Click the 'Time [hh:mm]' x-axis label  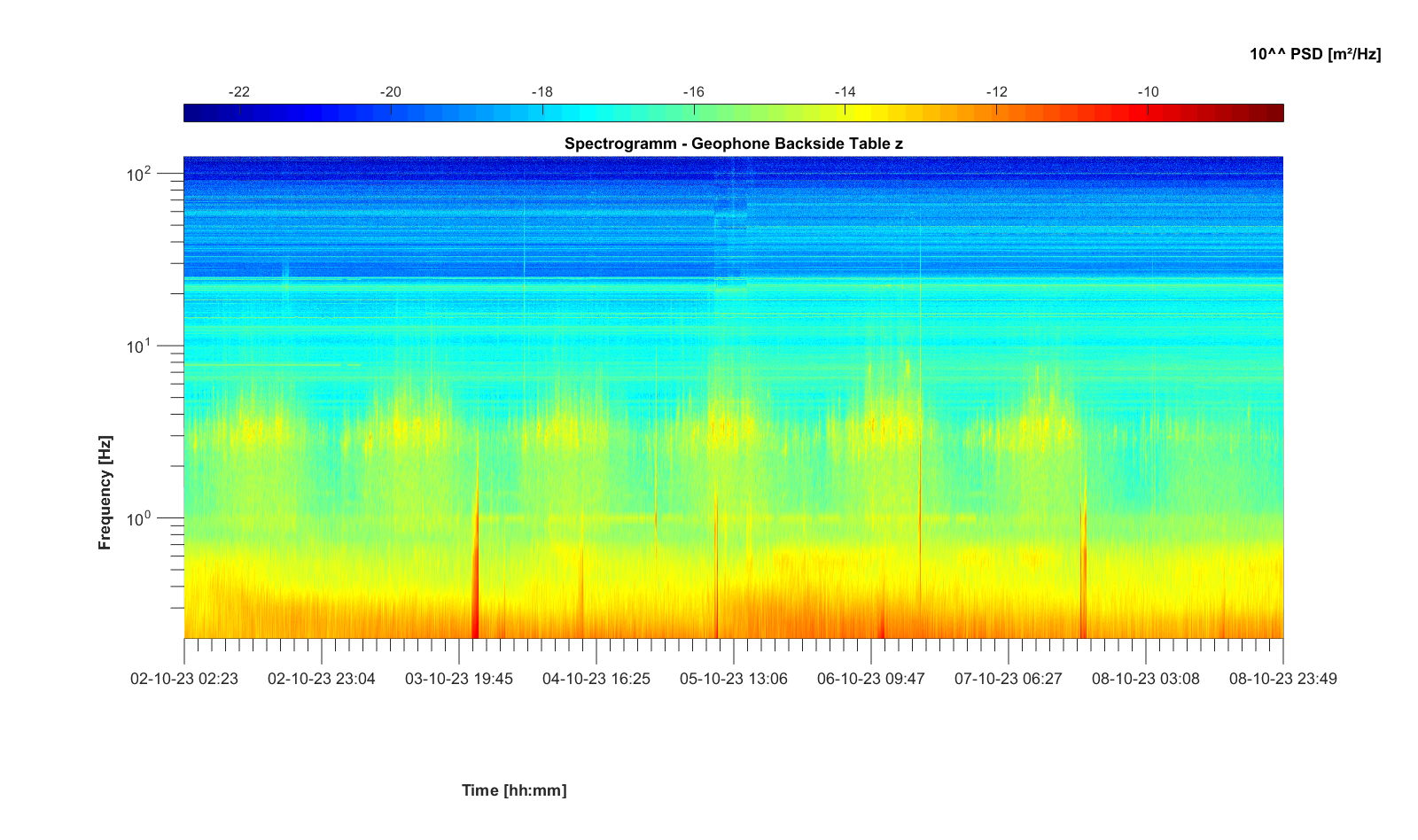pos(514,790)
